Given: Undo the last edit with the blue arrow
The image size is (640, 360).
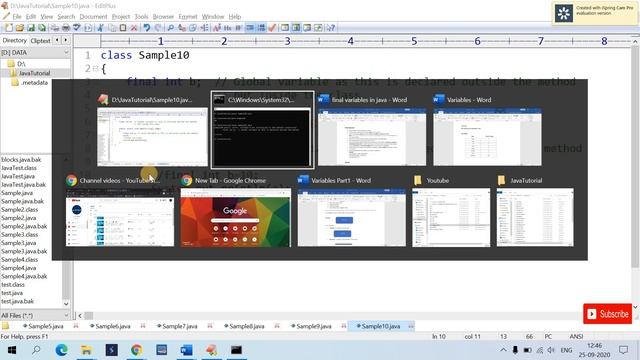Looking at the screenshot, I should coord(147,28).
